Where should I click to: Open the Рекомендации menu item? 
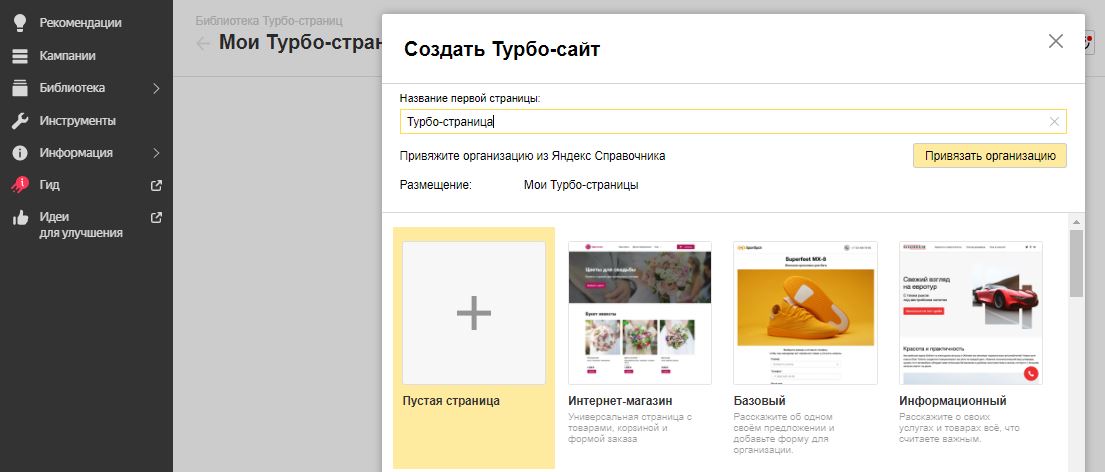coord(80,22)
